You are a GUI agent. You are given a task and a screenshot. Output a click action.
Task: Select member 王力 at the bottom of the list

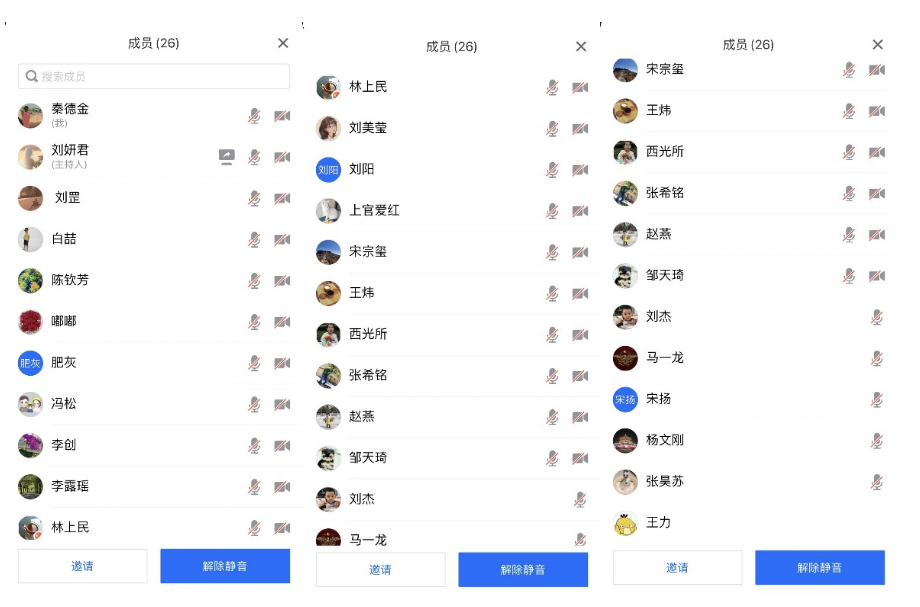tap(749, 523)
